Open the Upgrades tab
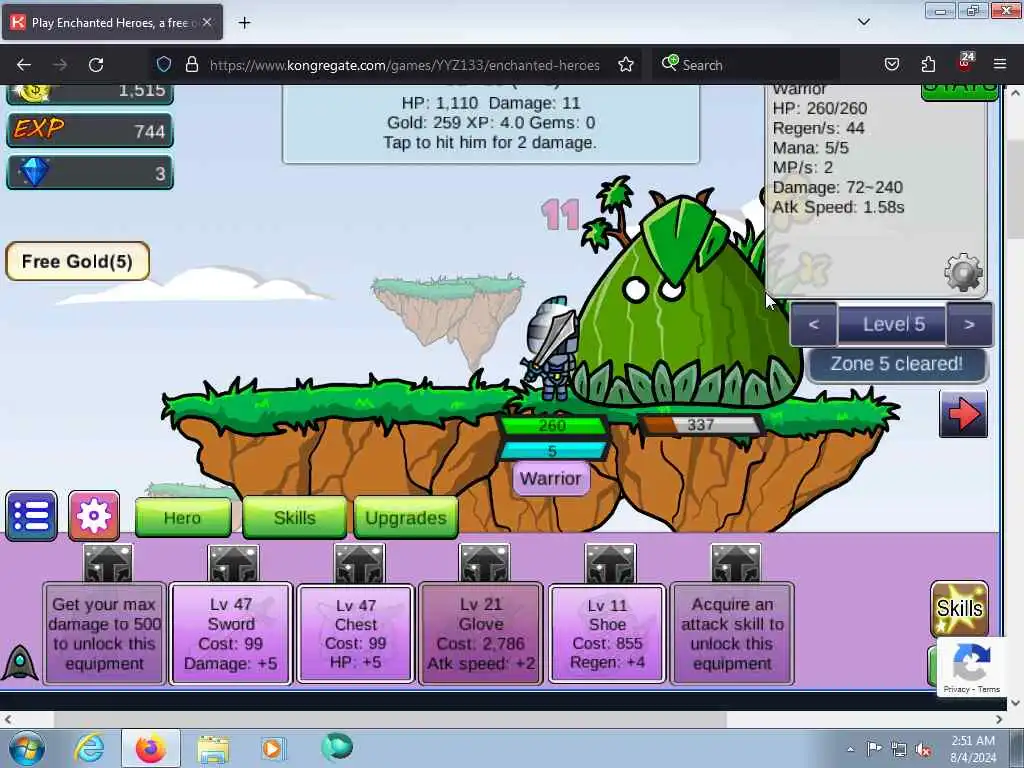This screenshot has width=1024, height=768. click(x=406, y=518)
